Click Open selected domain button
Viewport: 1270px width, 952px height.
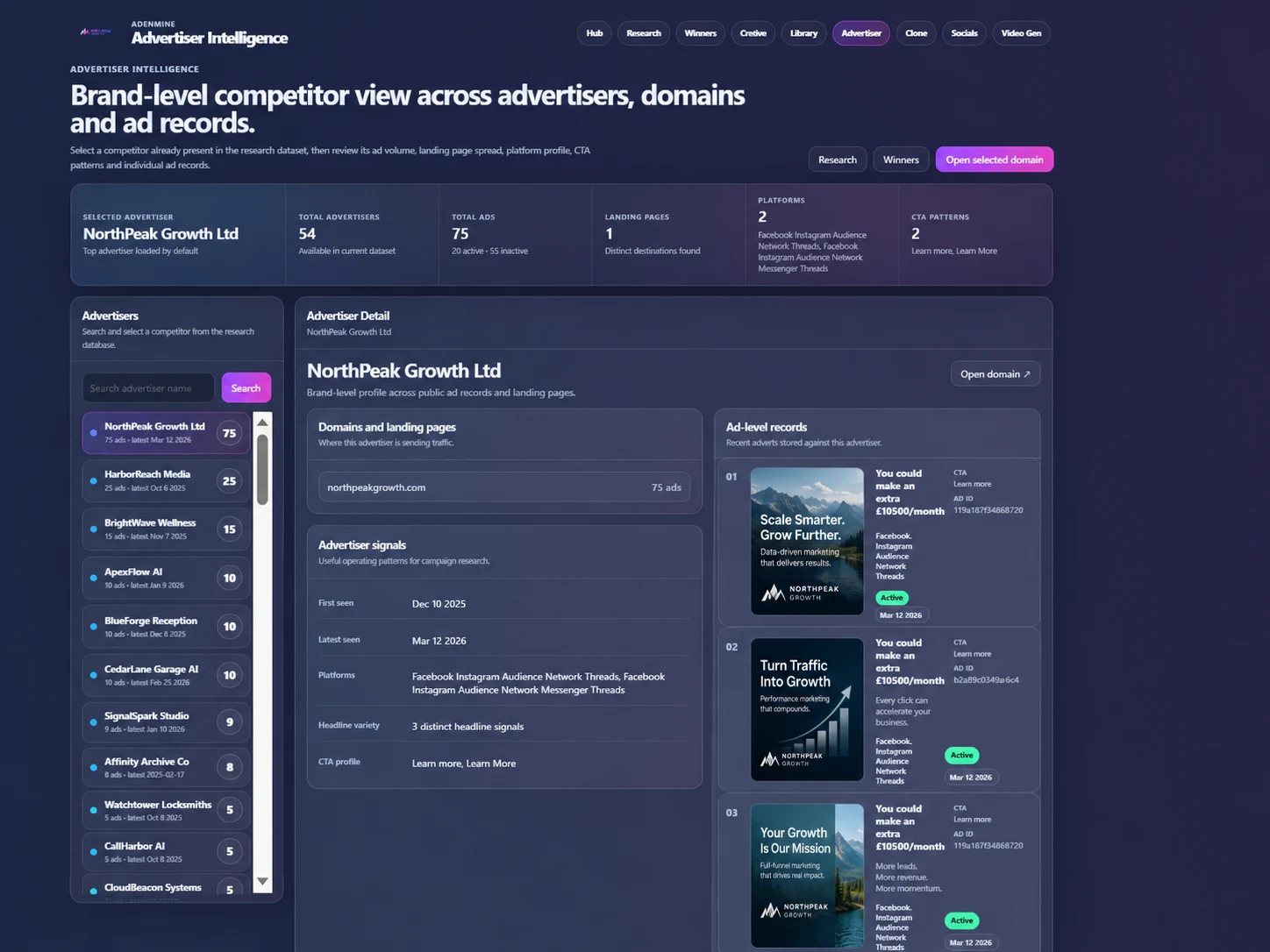click(995, 160)
